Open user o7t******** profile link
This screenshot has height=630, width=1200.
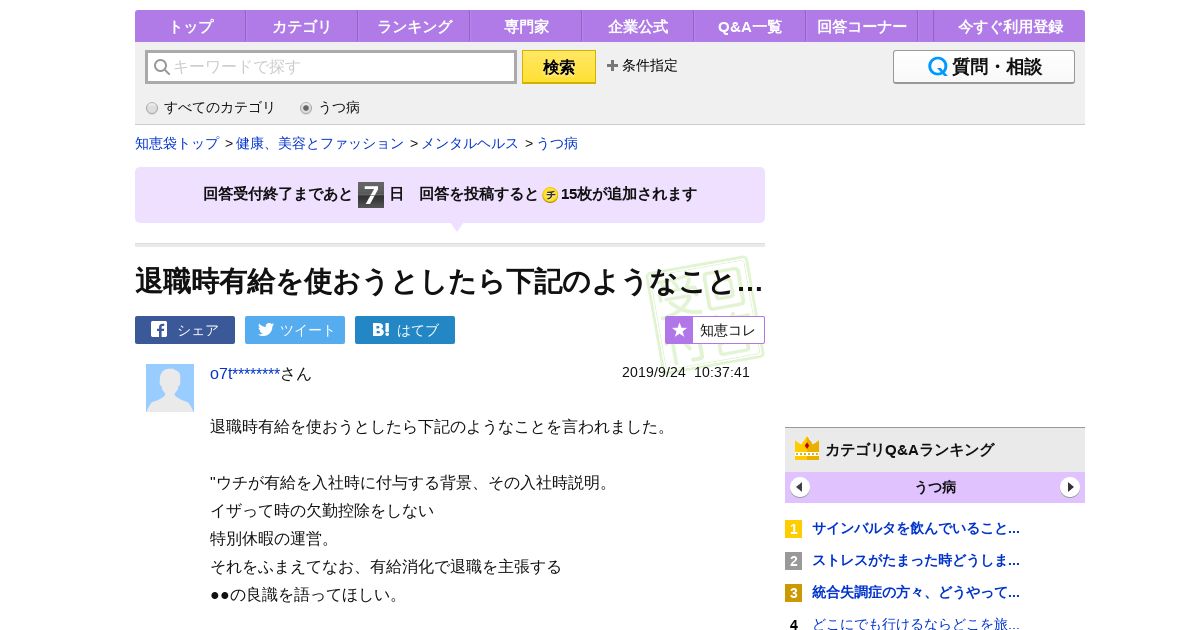coord(245,373)
